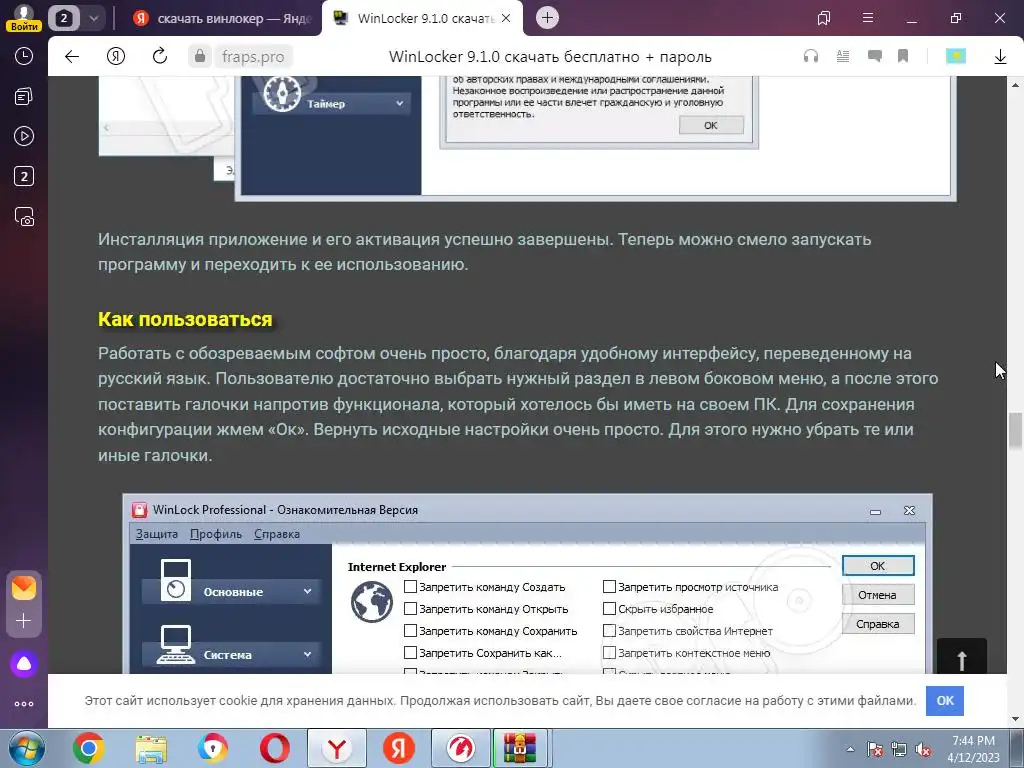
Task: Check Запретить команду Создать
Action: (410, 586)
